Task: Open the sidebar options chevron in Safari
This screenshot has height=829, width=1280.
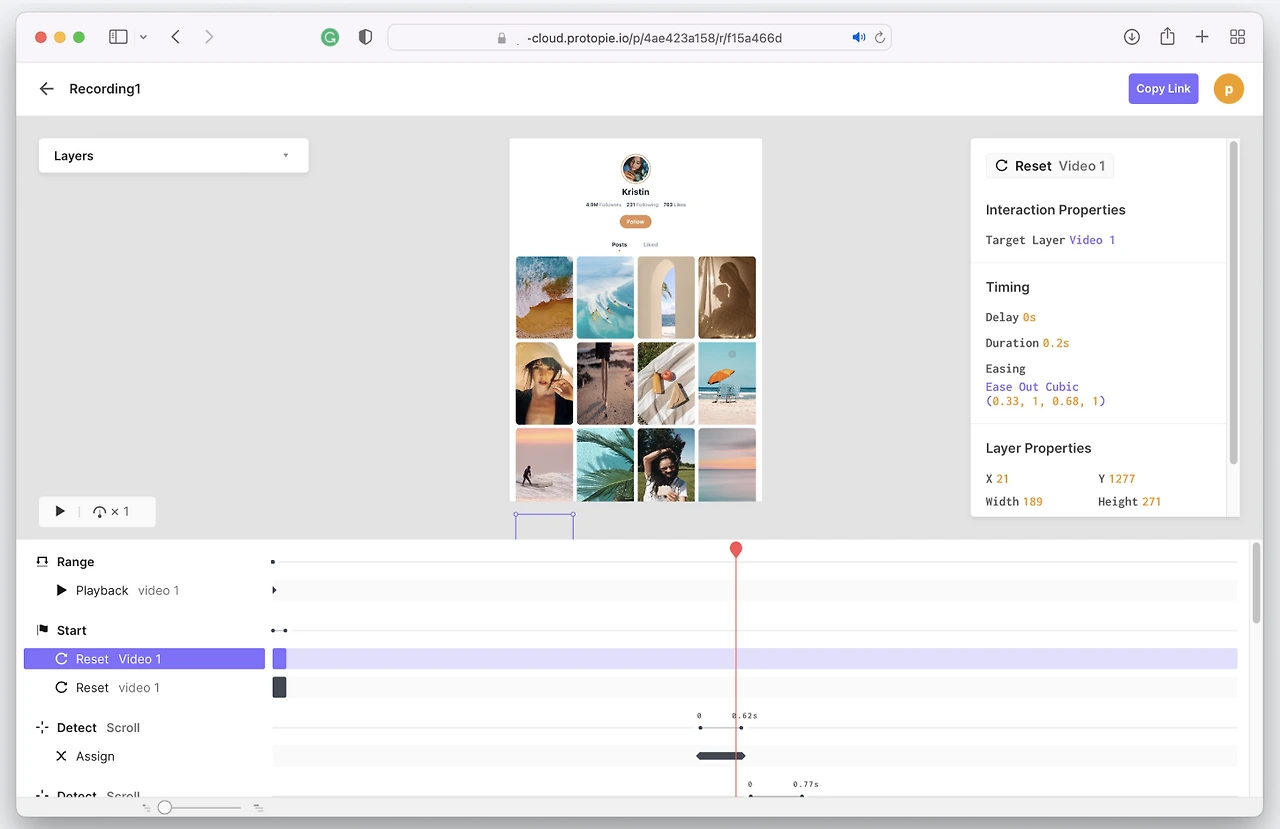Action: pyautogui.click(x=143, y=37)
